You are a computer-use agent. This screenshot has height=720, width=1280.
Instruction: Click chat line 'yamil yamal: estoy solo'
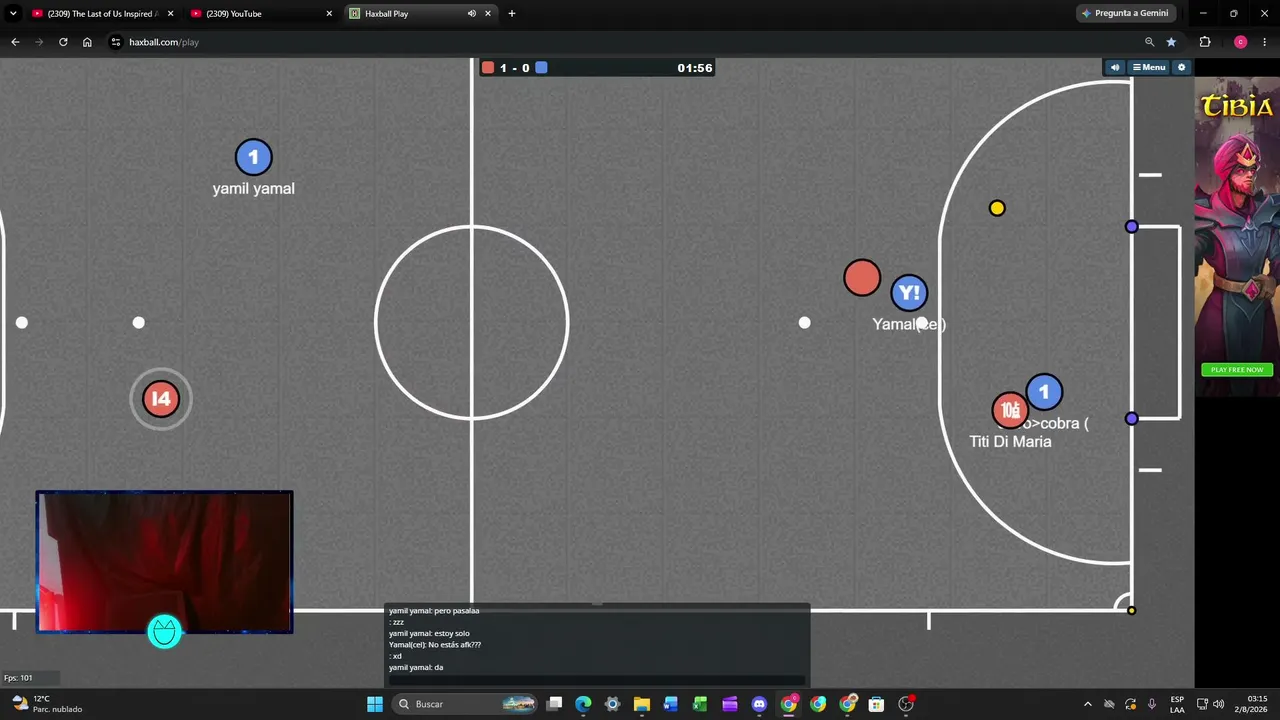429,633
